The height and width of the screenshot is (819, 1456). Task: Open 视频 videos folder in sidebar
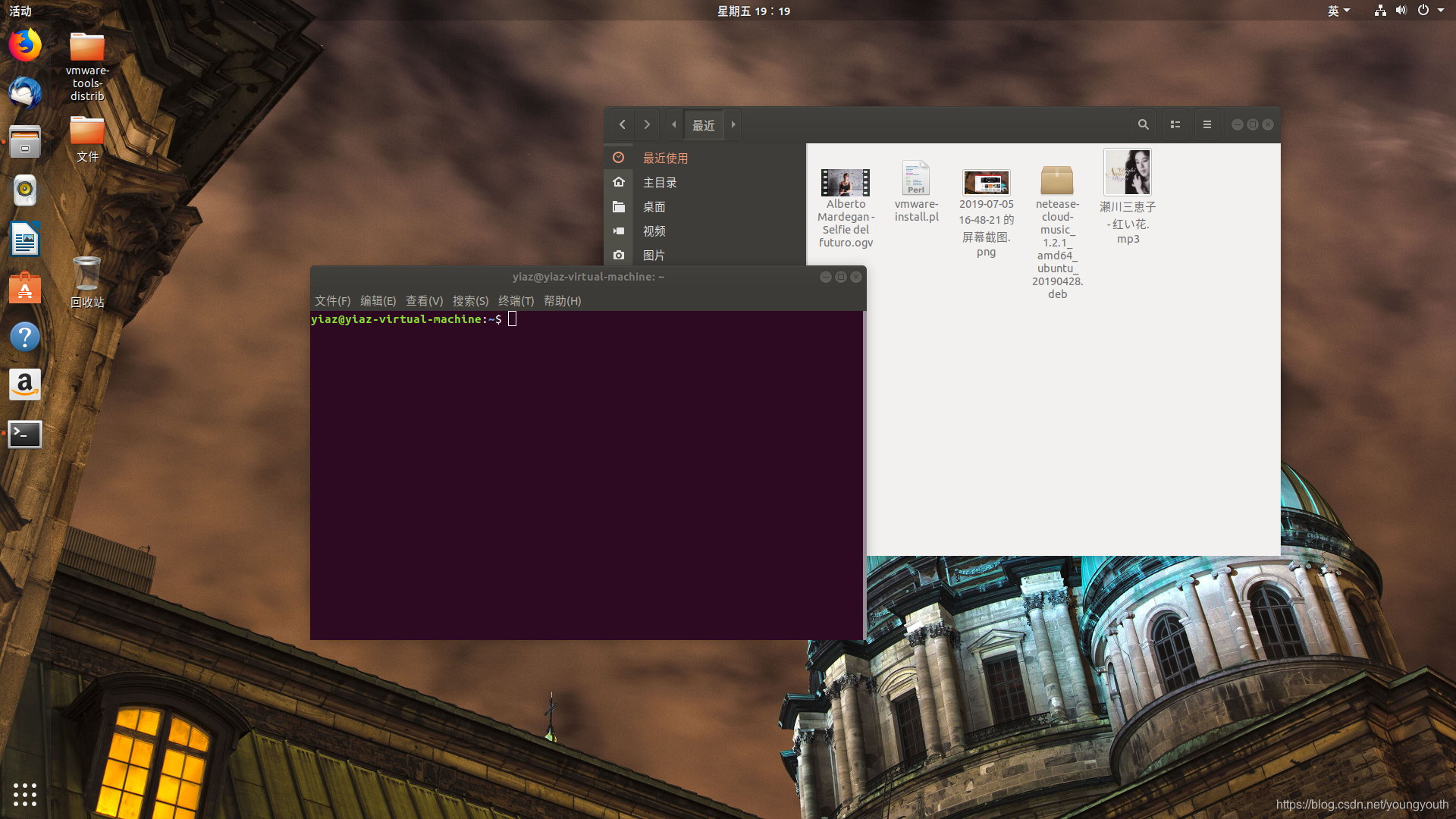click(654, 231)
